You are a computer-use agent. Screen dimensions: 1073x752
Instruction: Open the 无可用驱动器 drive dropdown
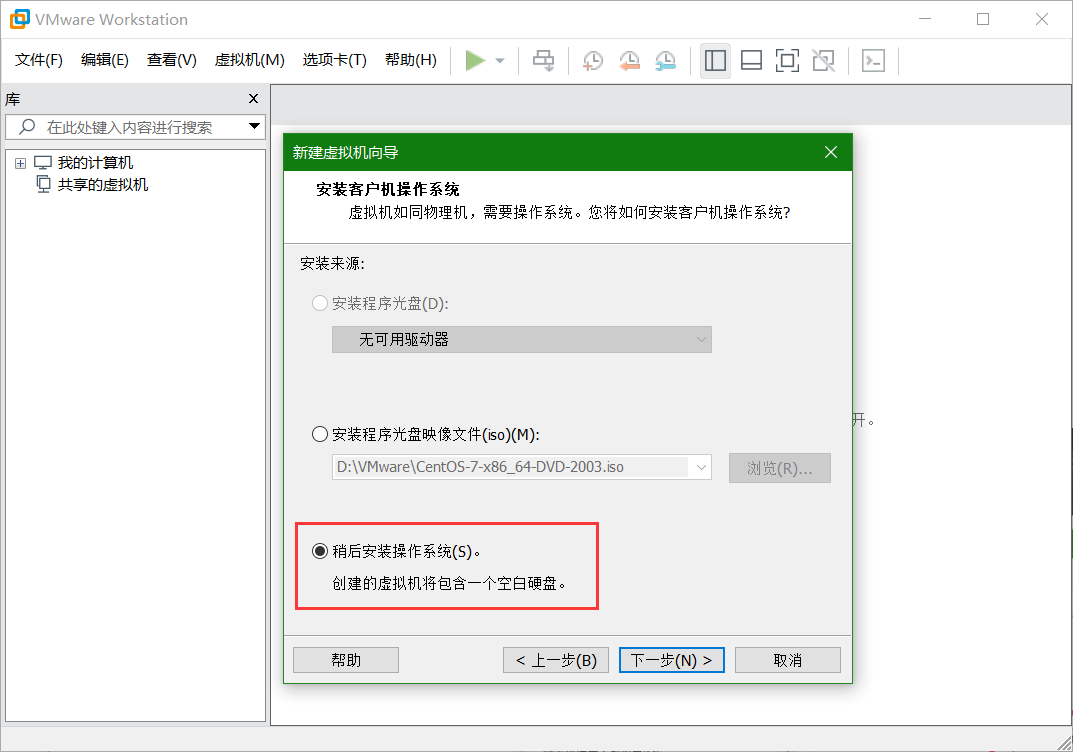521,339
